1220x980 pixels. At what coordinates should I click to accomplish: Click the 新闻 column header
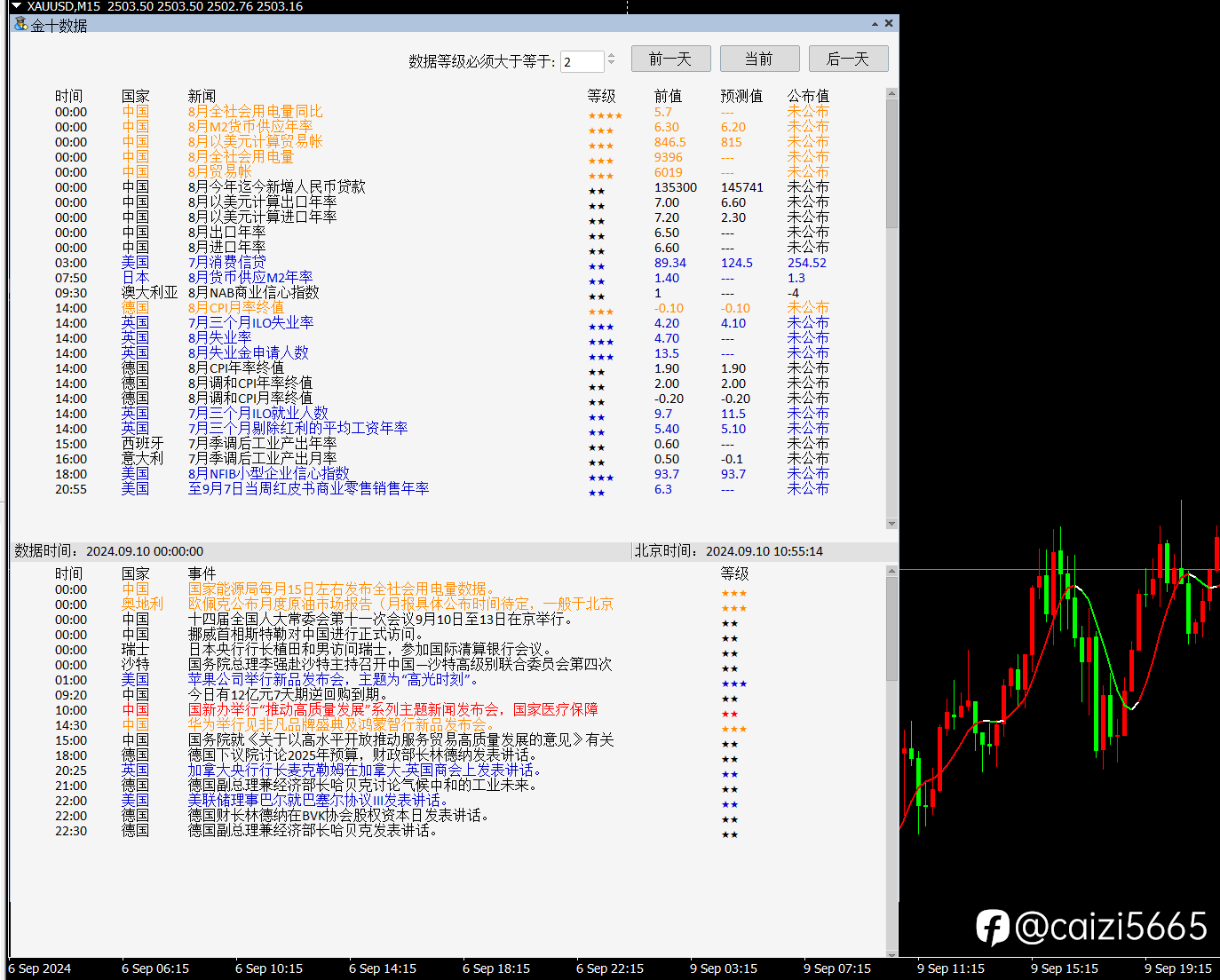click(202, 96)
